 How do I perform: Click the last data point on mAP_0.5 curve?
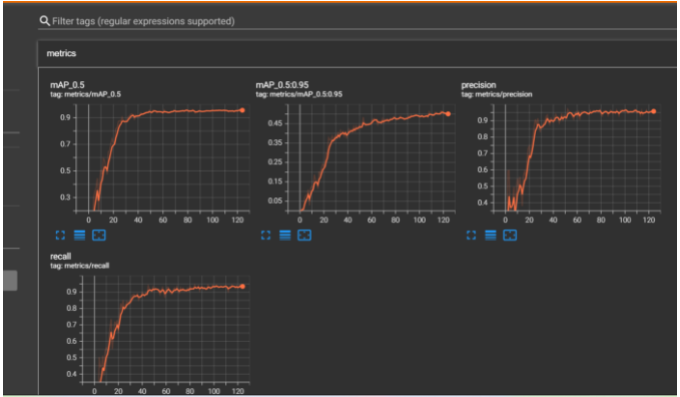(x=242, y=110)
